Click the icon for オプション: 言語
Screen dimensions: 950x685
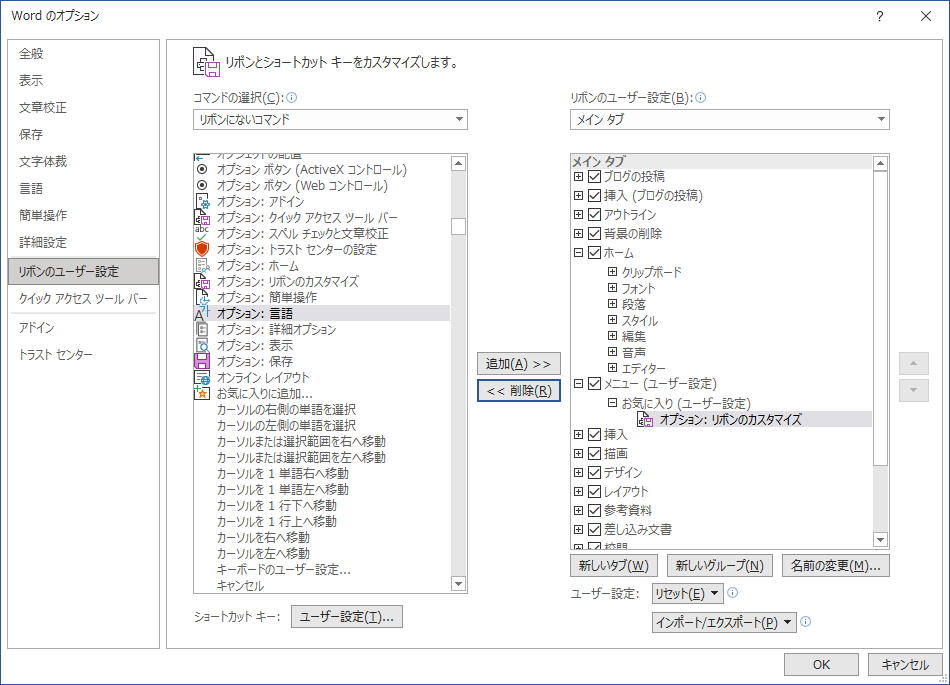click(x=202, y=313)
